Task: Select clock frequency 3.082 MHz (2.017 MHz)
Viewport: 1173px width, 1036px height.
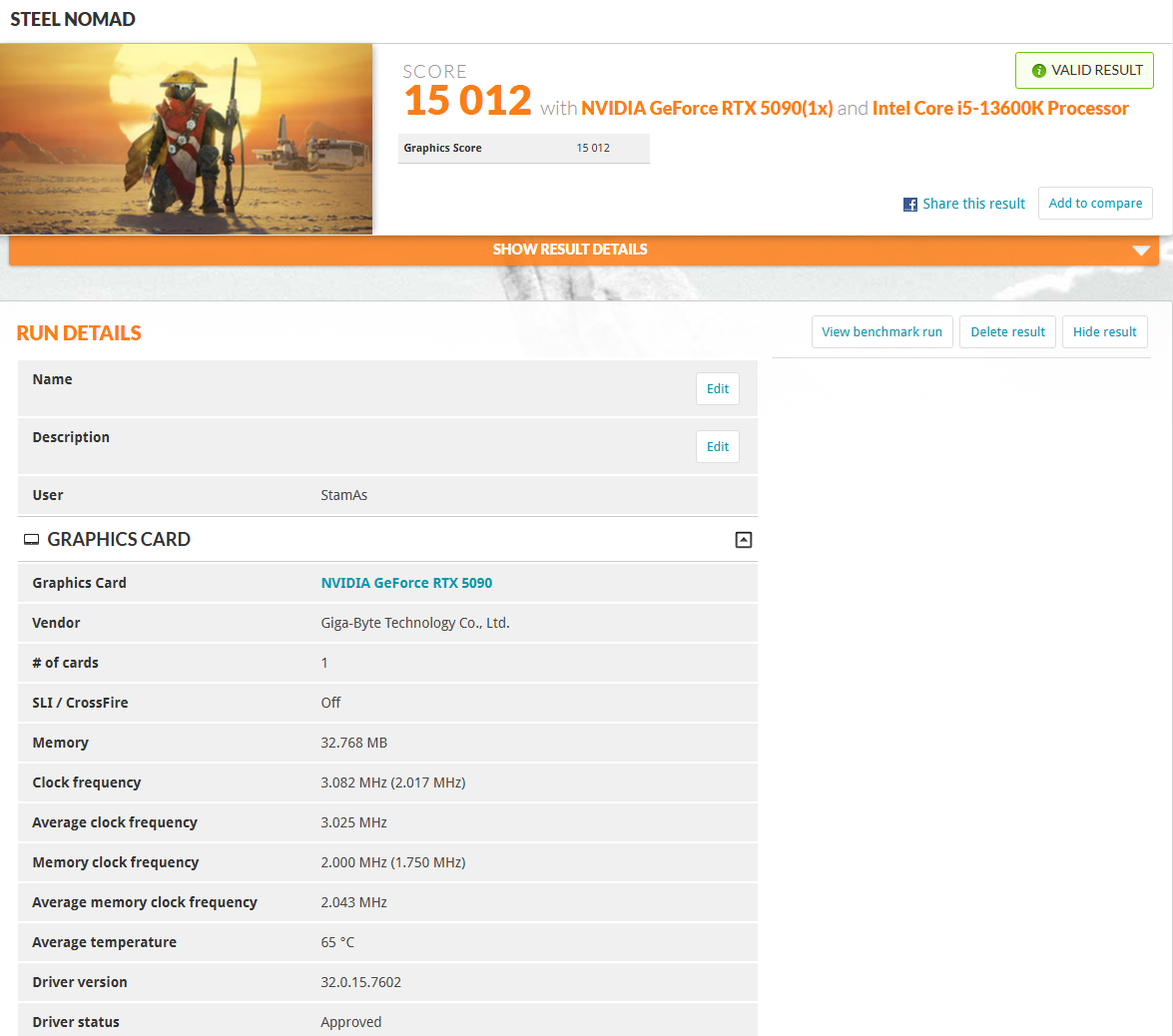Action: (x=392, y=782)
